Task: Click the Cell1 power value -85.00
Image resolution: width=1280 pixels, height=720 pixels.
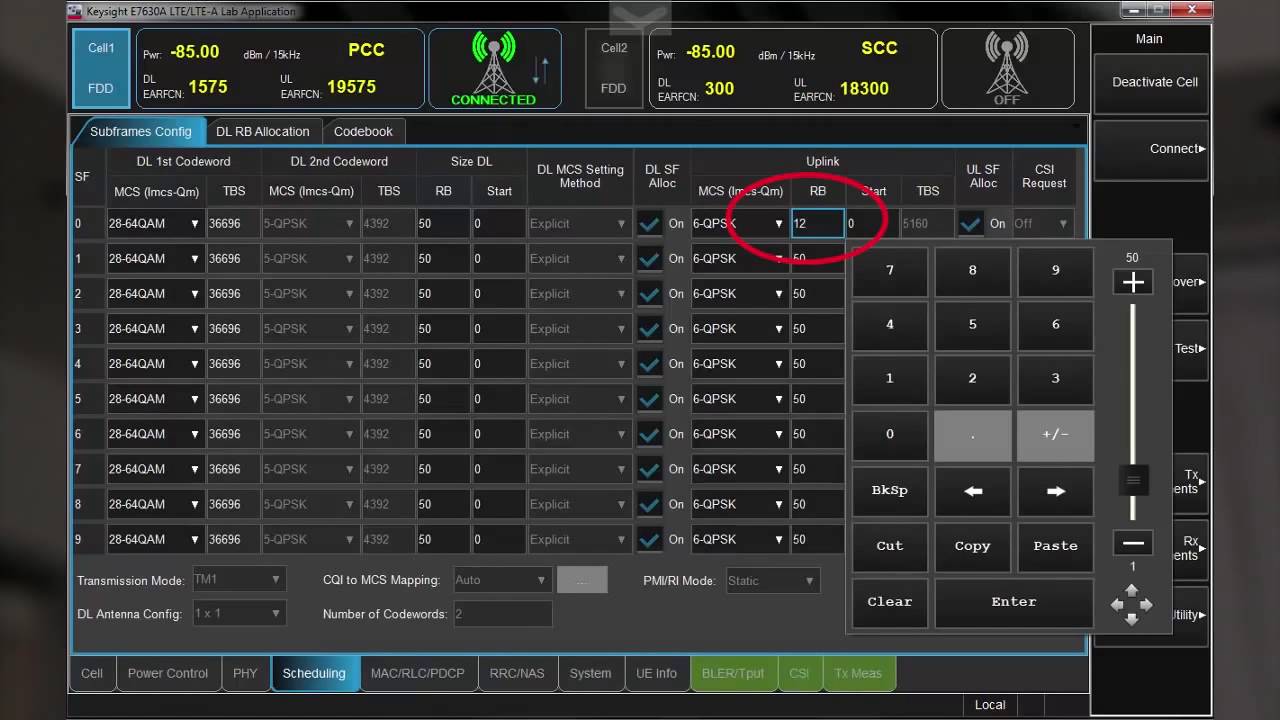Action: click(x=195, y=52)
